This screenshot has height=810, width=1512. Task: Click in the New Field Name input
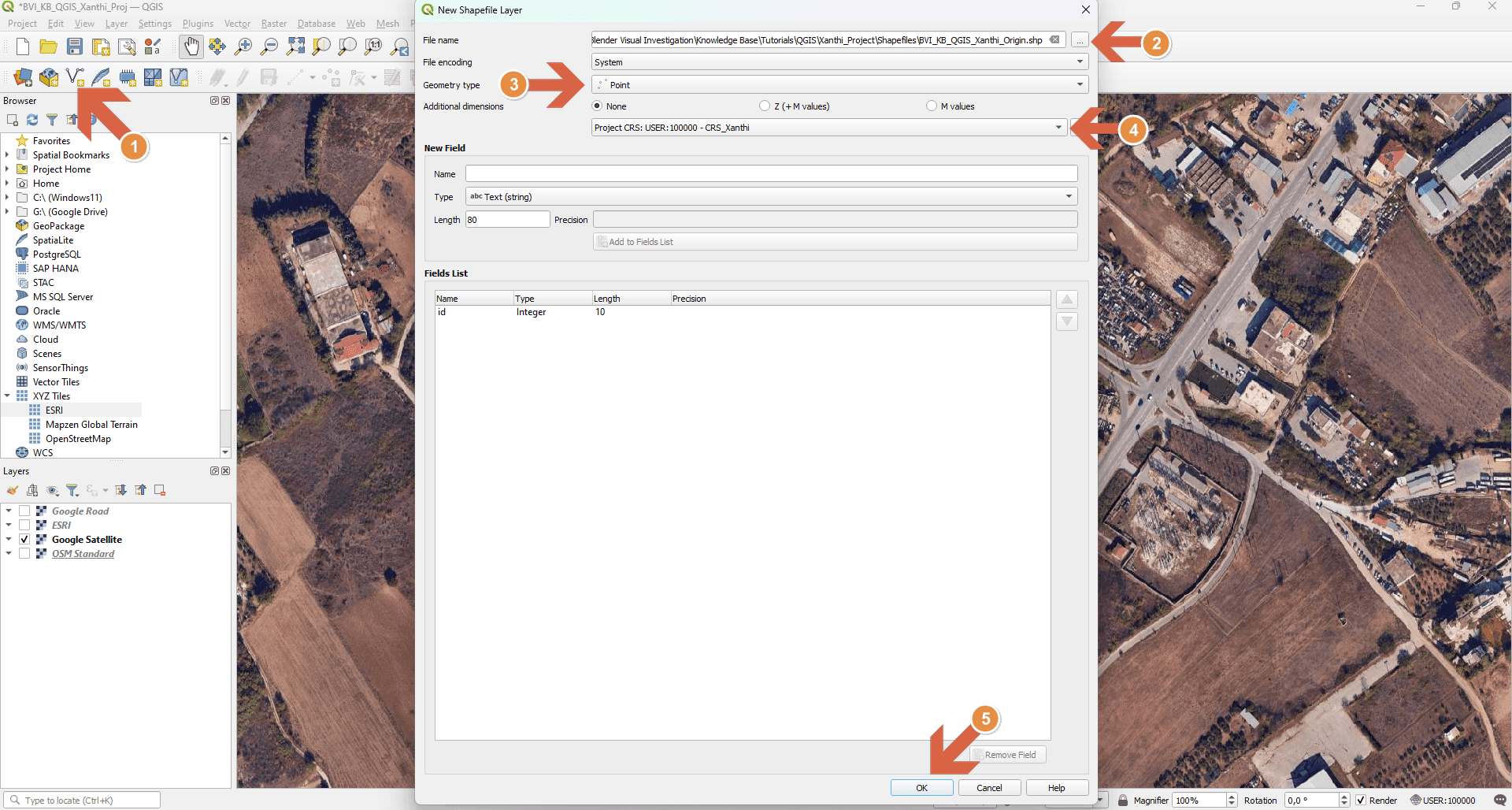[771, 174]
